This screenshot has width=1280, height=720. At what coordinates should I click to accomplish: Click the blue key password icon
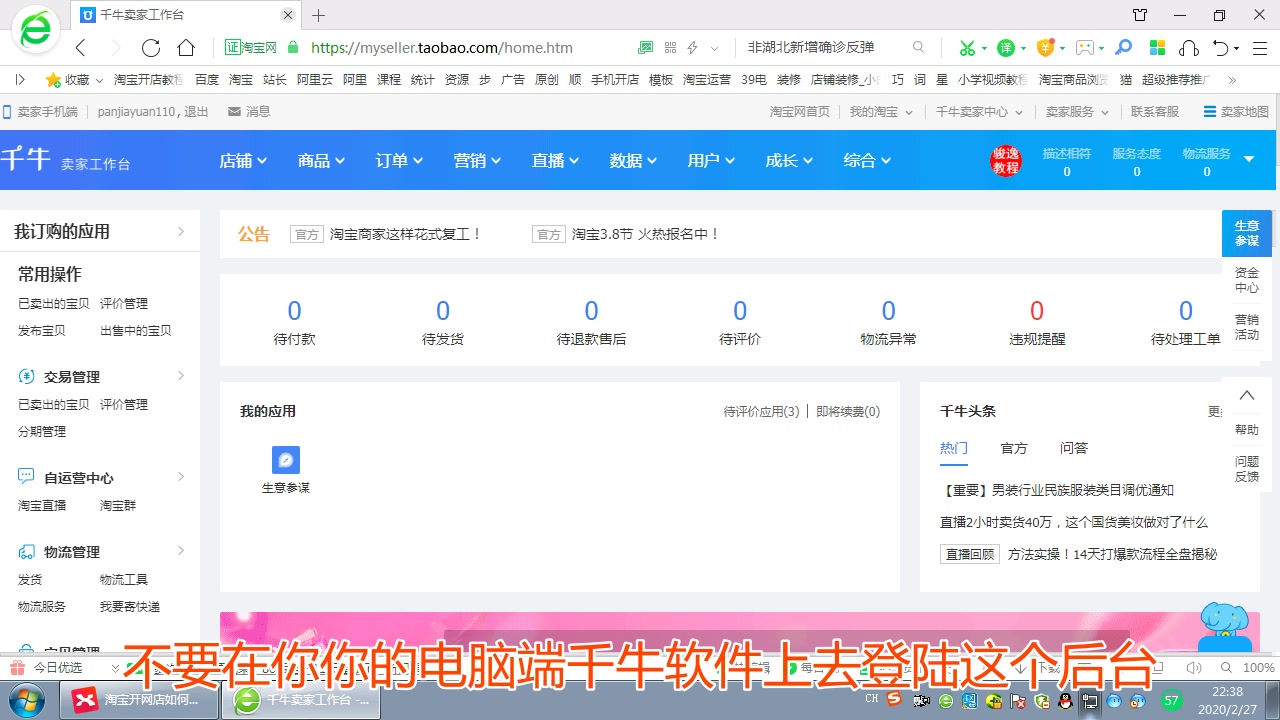point(1124,48)
